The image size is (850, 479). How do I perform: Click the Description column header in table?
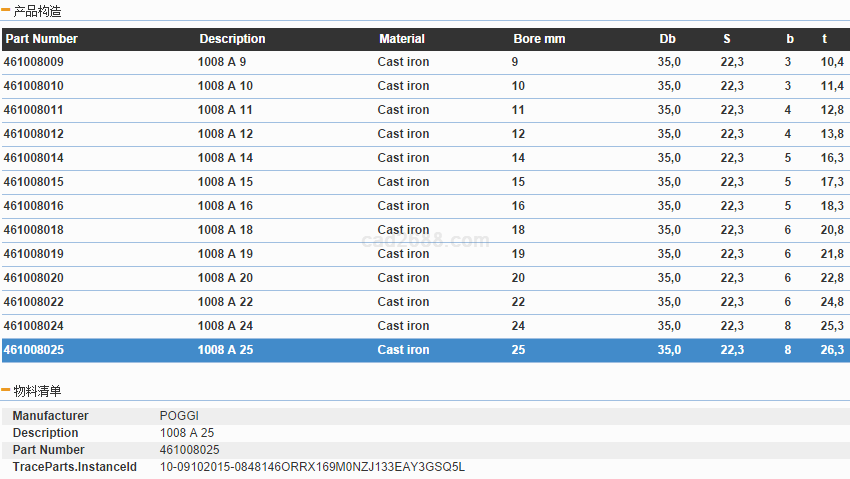tap(232, 39)
